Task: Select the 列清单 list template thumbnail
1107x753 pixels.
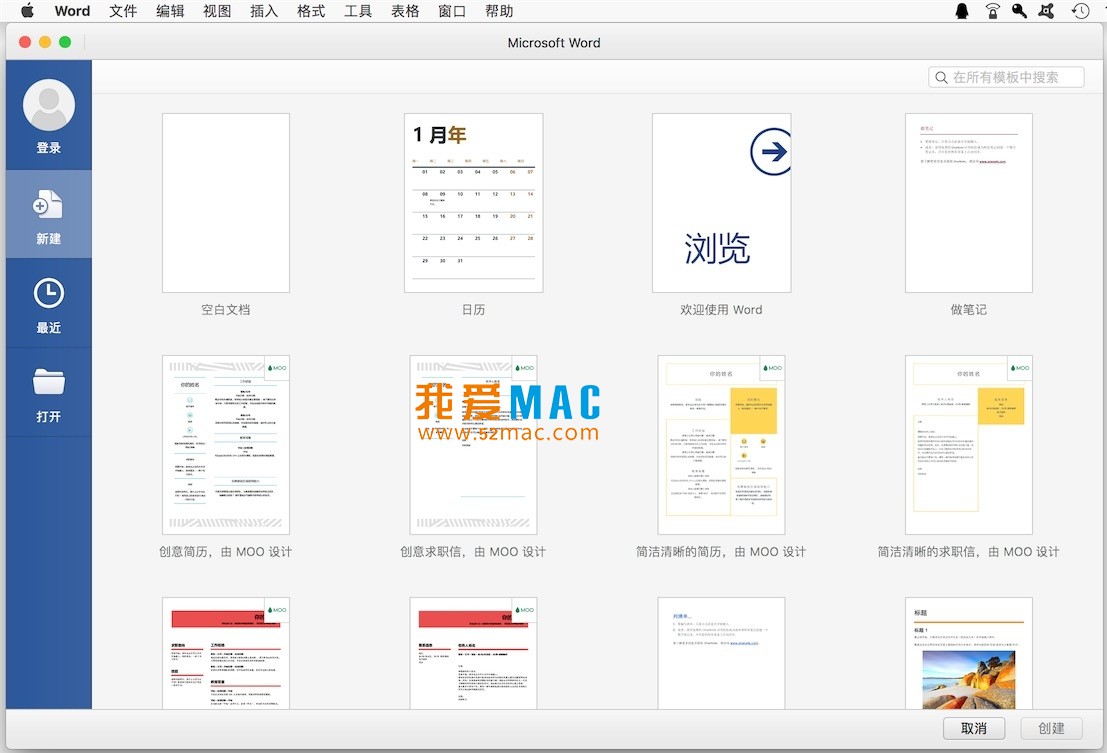Action: coord(722,653)
